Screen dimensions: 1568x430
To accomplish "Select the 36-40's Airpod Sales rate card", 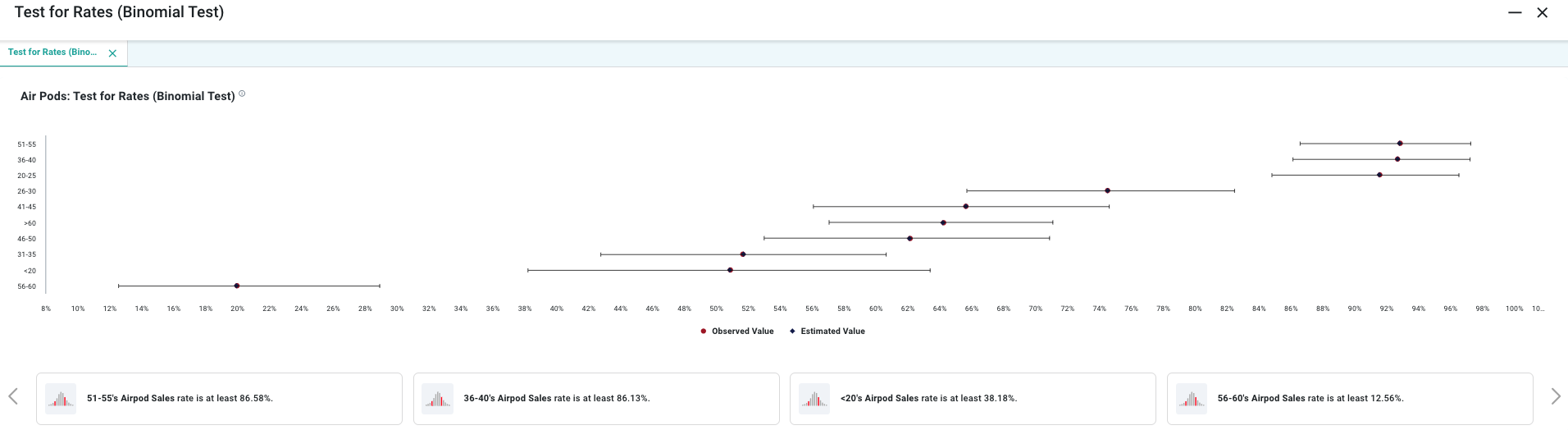I will (x=596, y=399).
